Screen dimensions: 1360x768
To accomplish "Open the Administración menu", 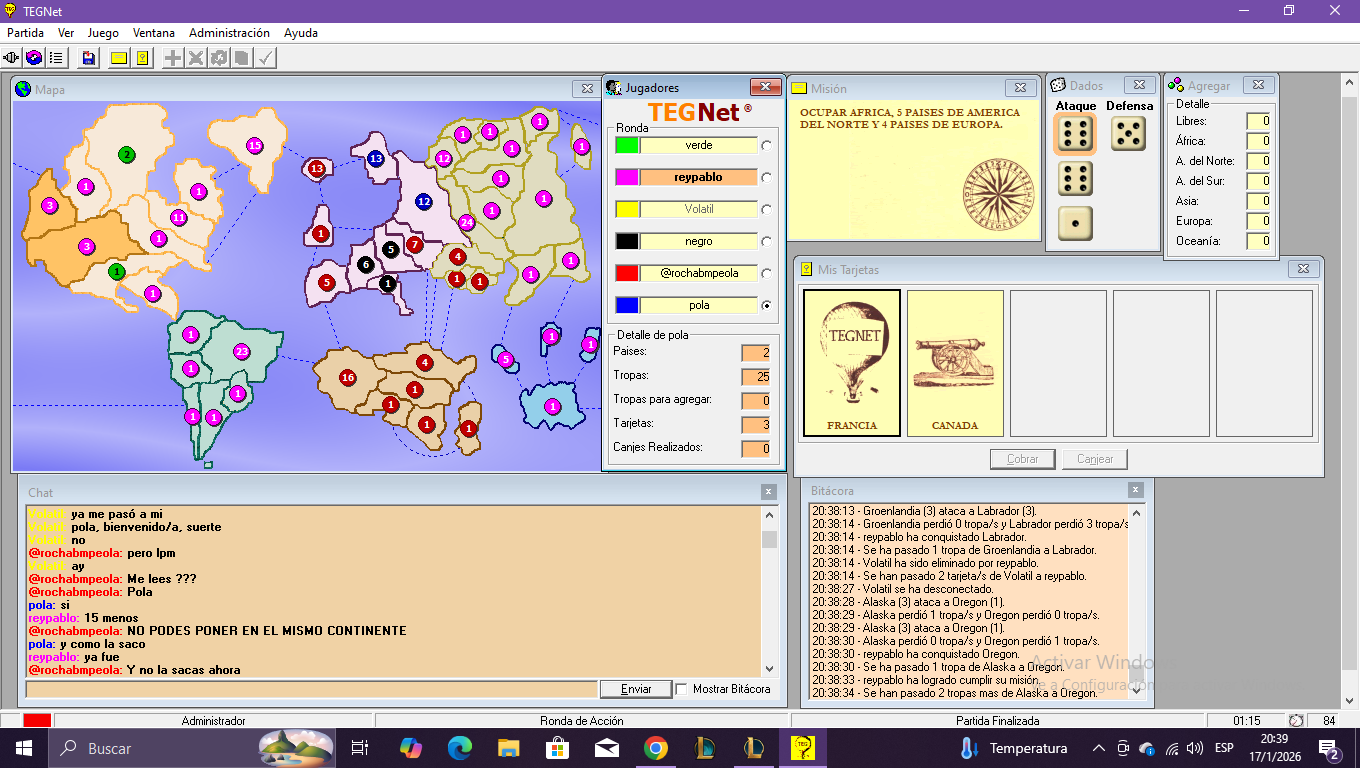I will (x=229, y=33).
